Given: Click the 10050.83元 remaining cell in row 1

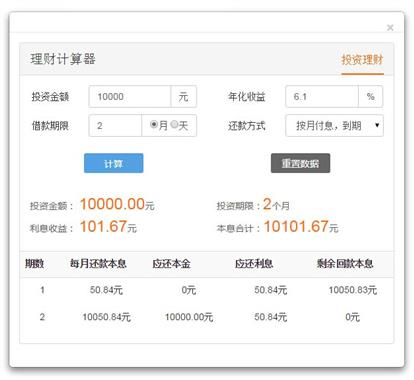Looking at the screenshot, I should 353,290.
